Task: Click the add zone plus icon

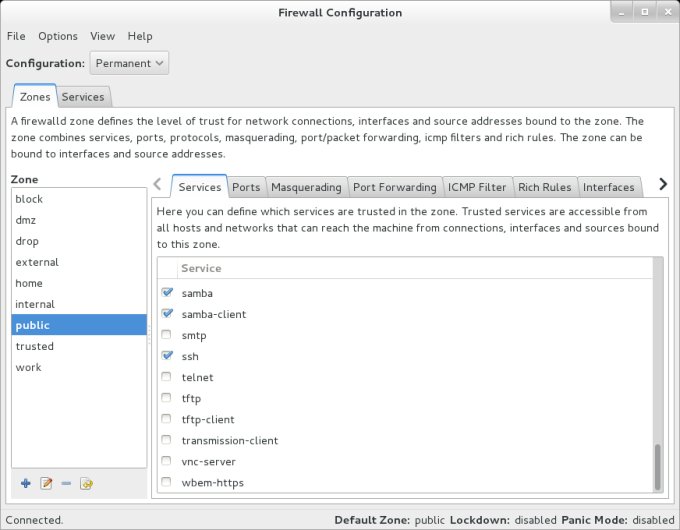Action: [26, 484]
